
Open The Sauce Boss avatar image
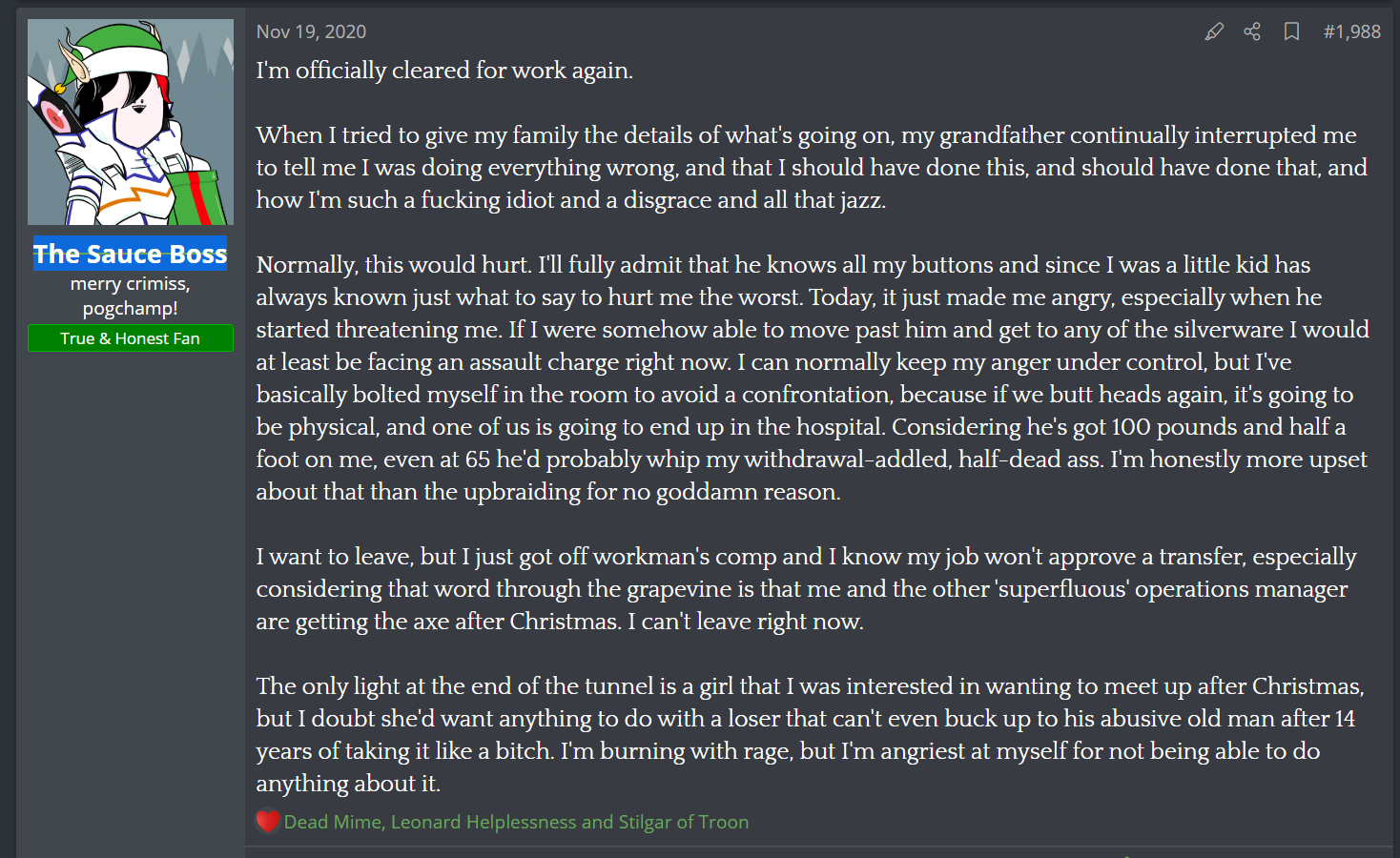pos(131,122)
